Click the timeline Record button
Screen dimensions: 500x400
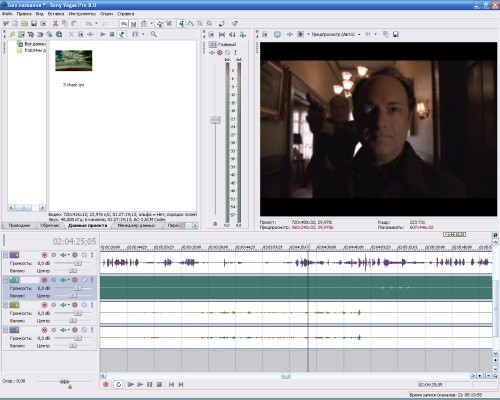(106, 384)
